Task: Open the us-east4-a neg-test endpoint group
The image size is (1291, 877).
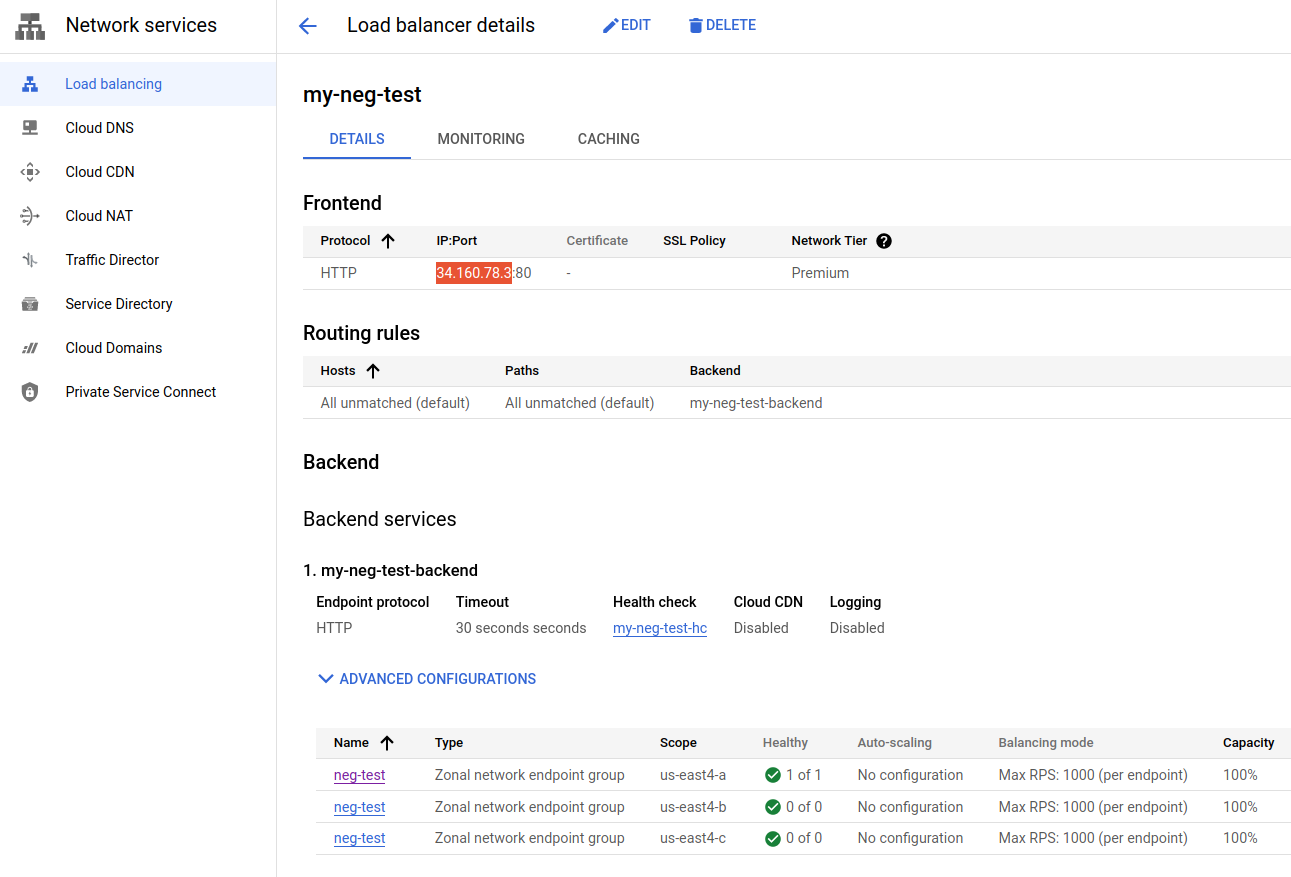Action: [359, 774]
